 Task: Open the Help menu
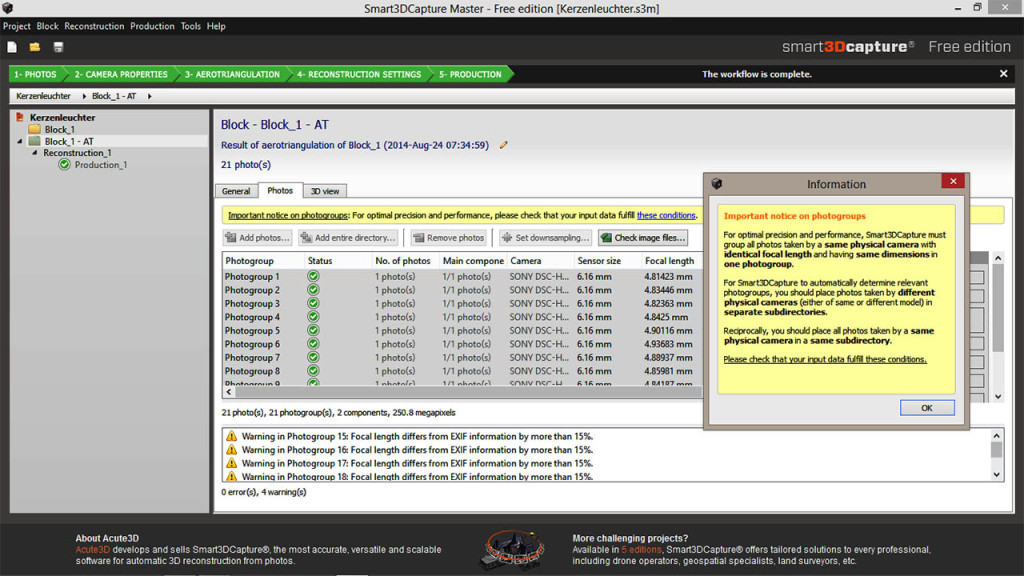216,26
